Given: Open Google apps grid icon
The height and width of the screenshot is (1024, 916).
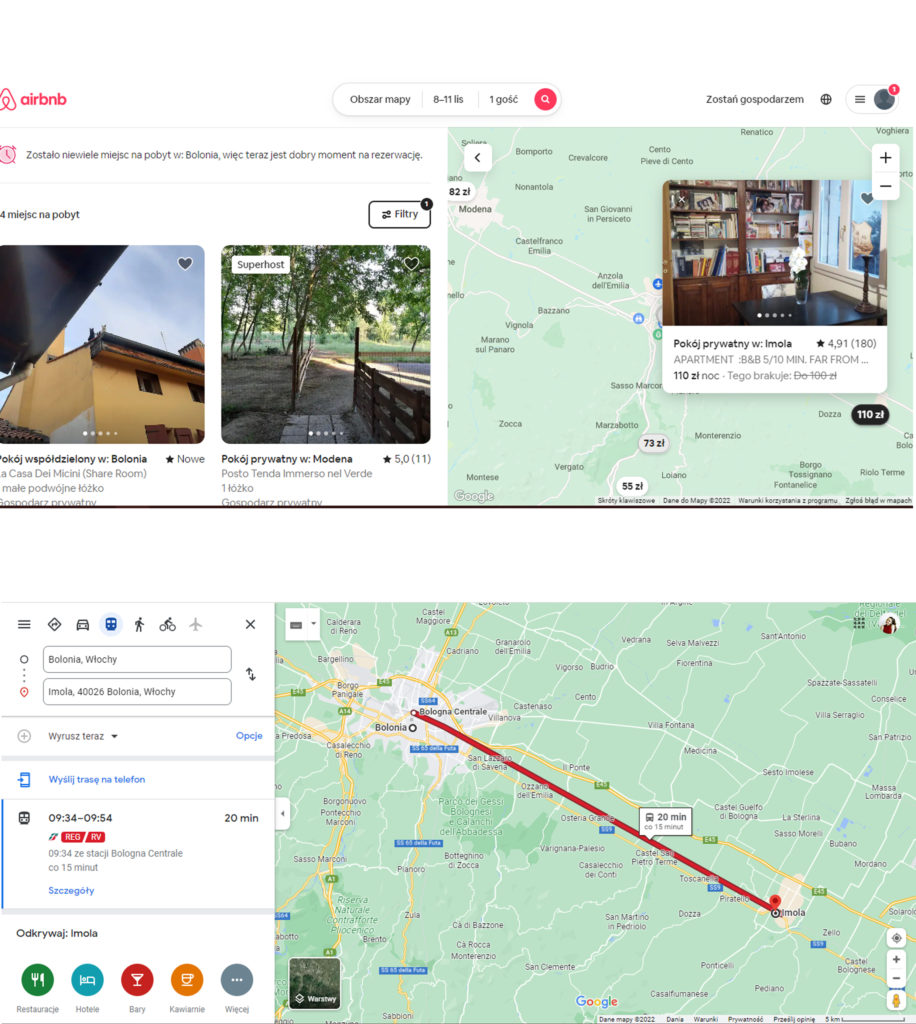Looking at the screenshot, I should point(859,624).
